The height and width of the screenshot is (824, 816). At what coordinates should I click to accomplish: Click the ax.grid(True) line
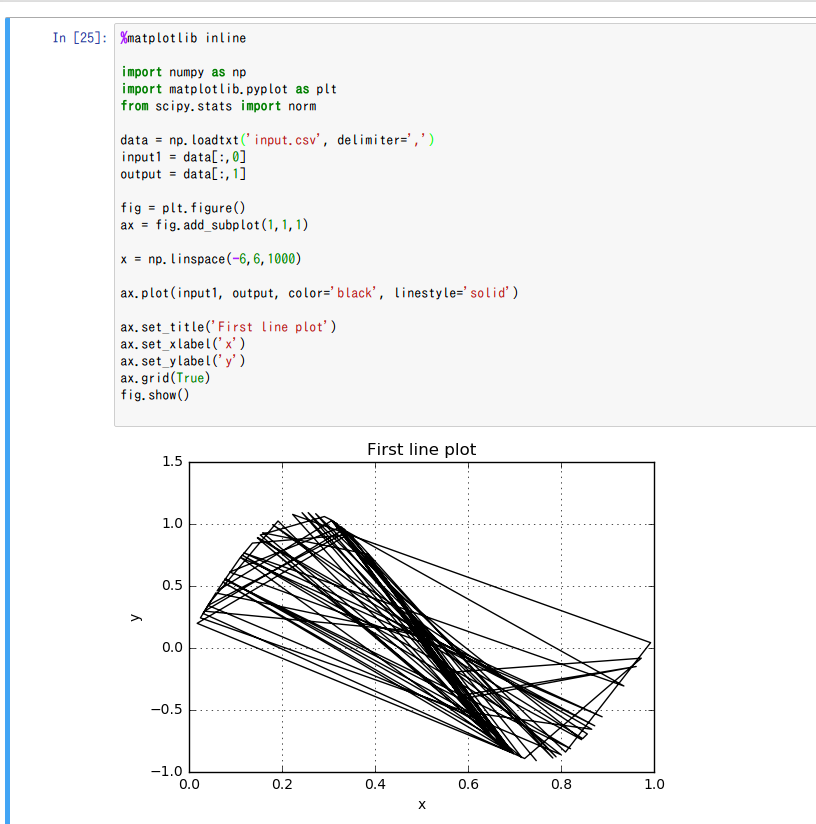165,378
